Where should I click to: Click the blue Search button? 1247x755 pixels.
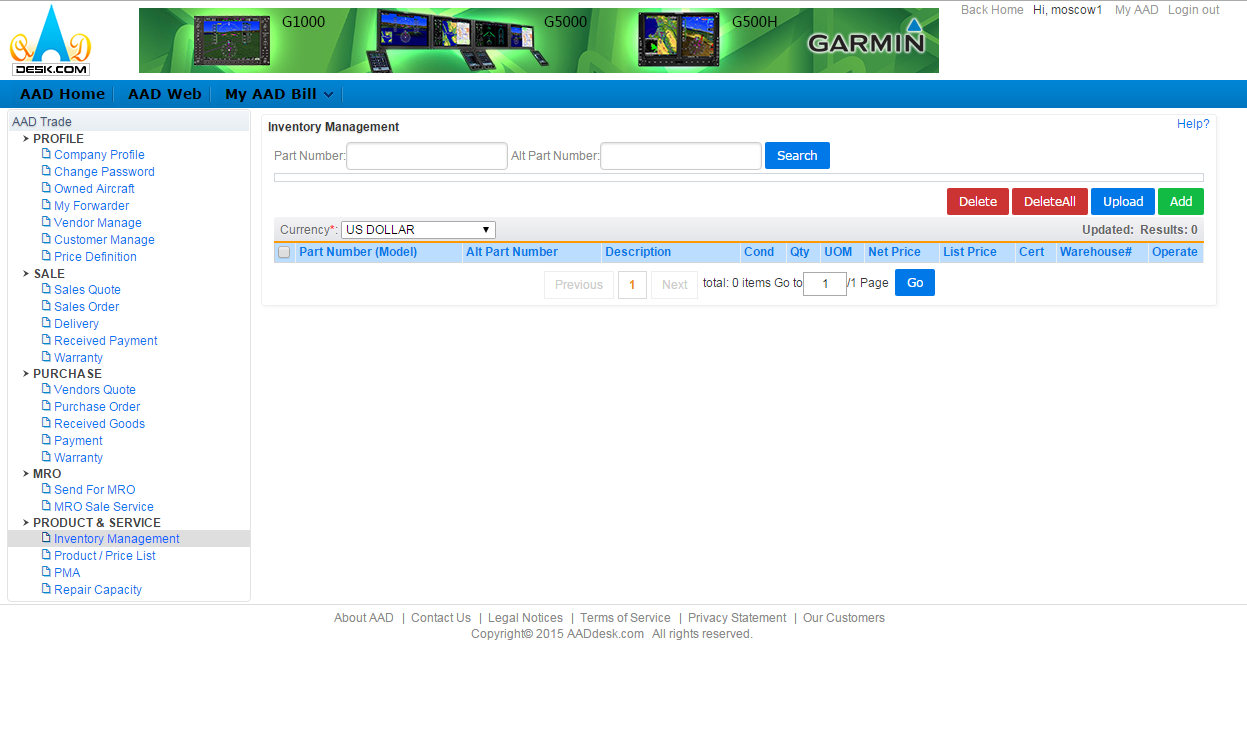(797, 156)
